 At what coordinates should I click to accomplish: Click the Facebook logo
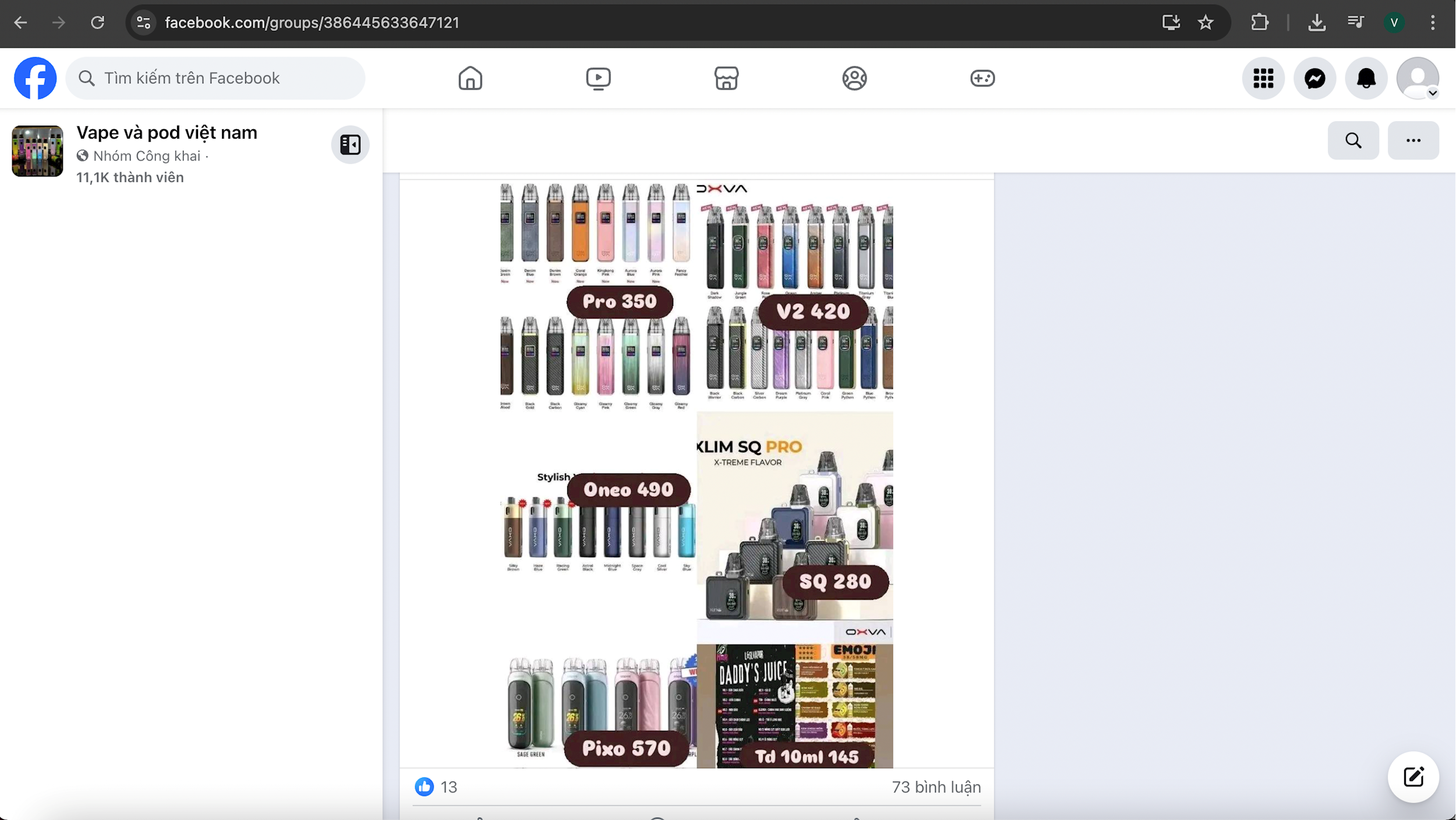point(35,78)
